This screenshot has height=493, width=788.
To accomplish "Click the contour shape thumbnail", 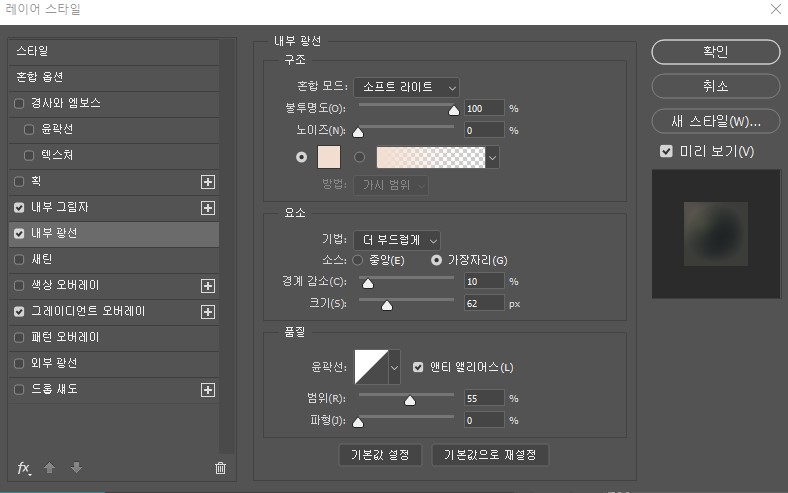I will tap(371, 367).
